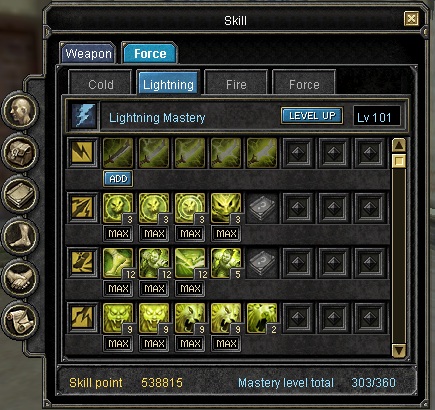Click the Lightning Mastery bolt icon

coord(84,116)
